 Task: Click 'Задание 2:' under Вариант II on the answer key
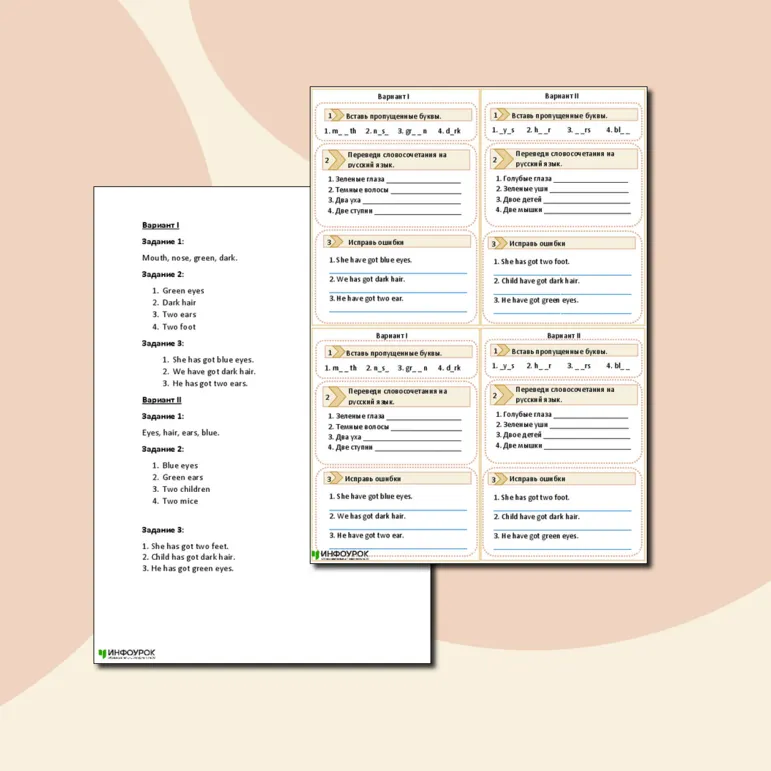tap(163, 449)
